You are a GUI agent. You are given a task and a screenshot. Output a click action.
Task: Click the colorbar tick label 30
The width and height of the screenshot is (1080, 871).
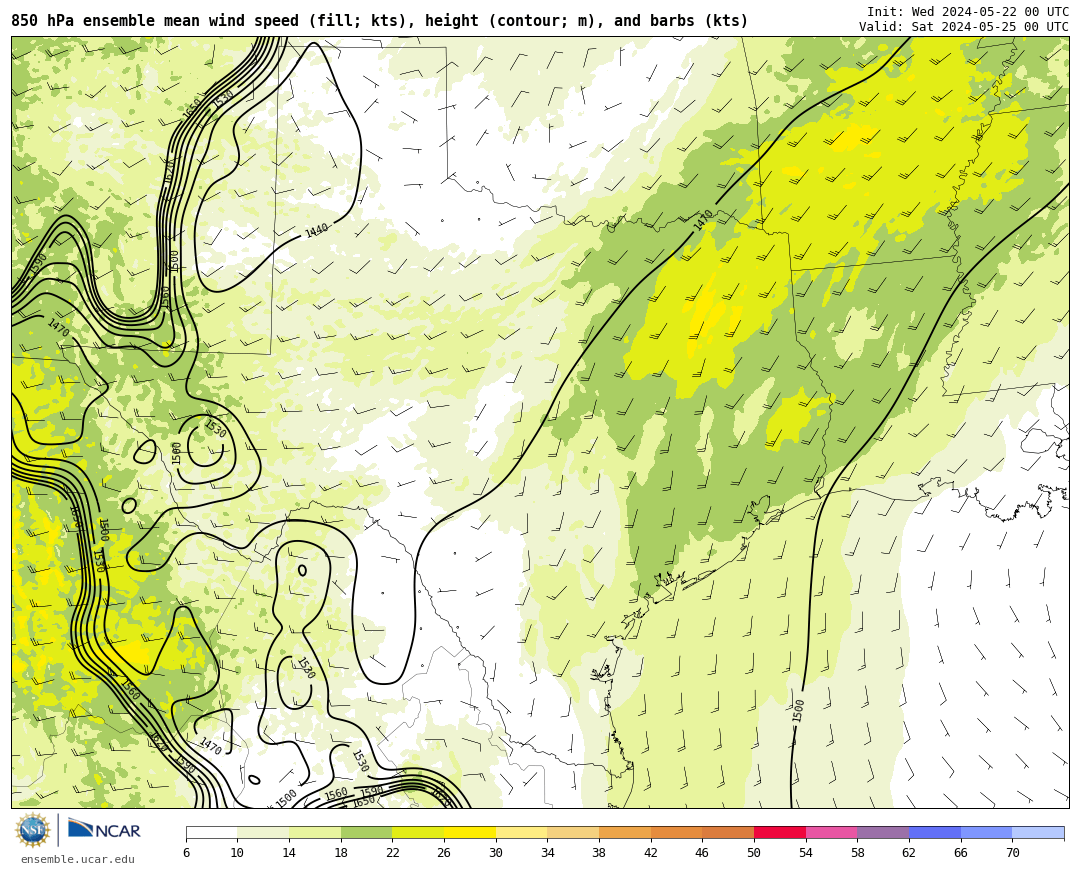(496, 853)
